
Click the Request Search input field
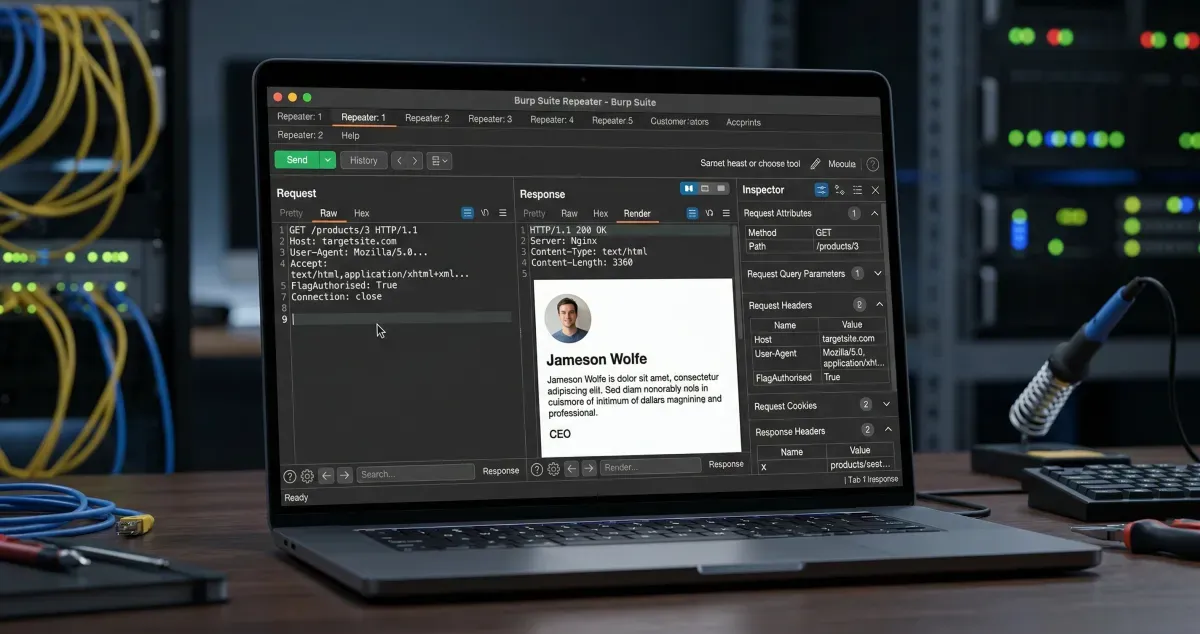pyautogui.click(x=415, y=474)
